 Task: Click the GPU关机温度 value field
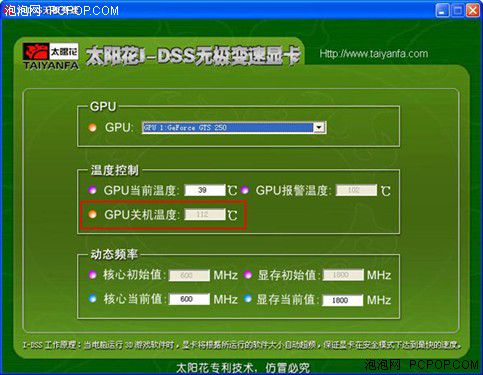[x=205, y=214]
